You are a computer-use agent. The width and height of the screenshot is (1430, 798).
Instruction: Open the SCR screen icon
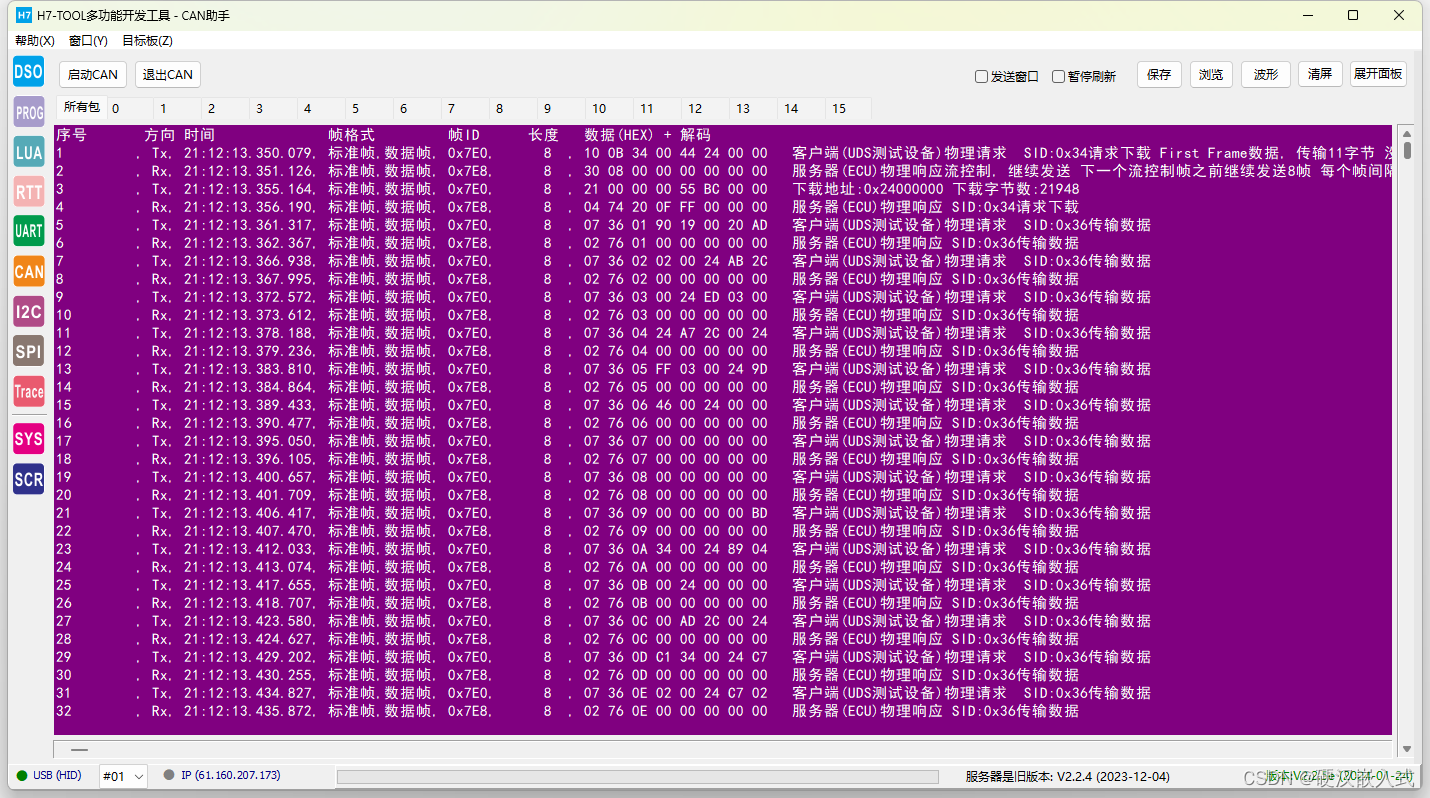point(29,479)
